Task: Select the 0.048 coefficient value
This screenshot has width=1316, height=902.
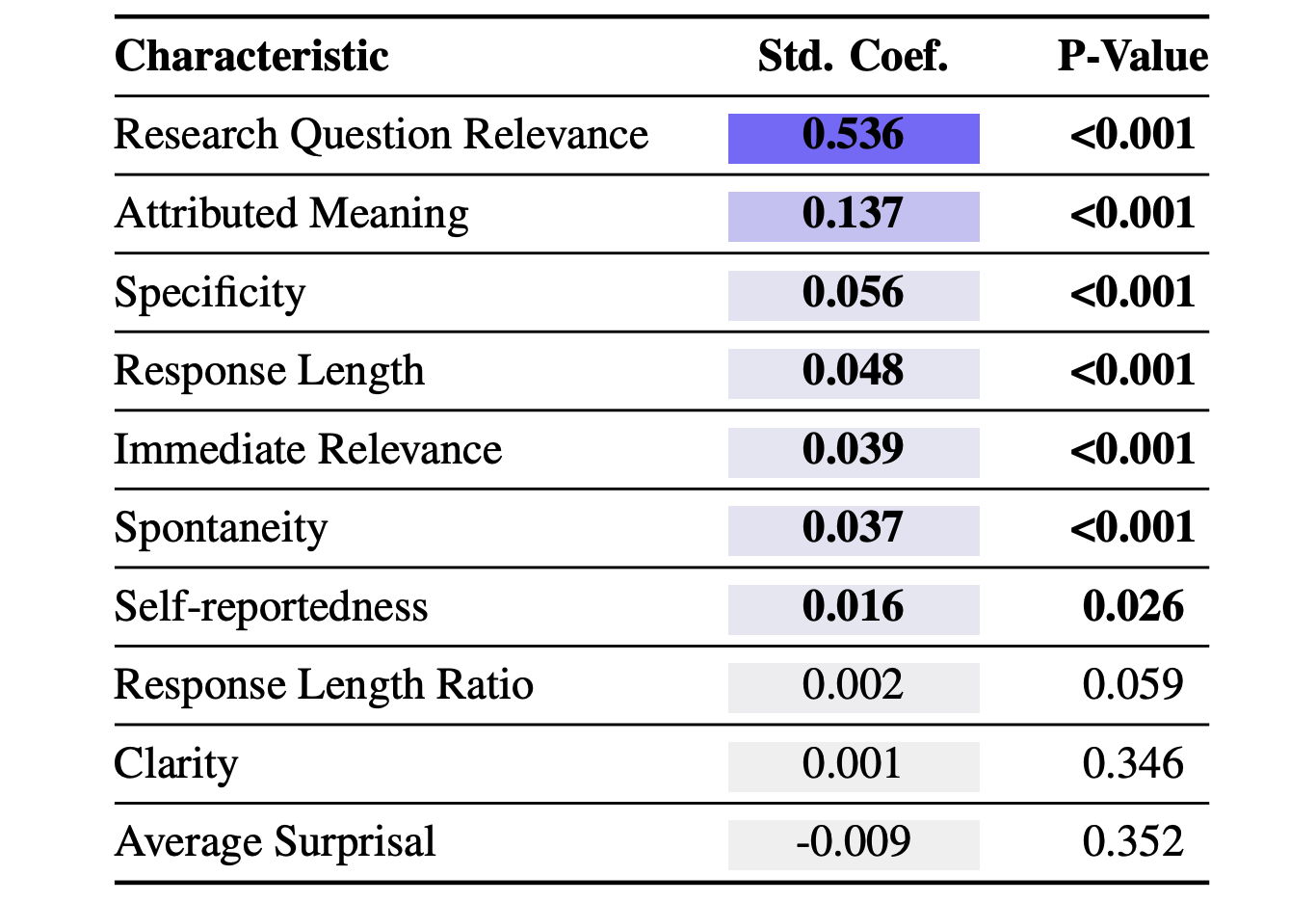Action: tap(853, 373)
